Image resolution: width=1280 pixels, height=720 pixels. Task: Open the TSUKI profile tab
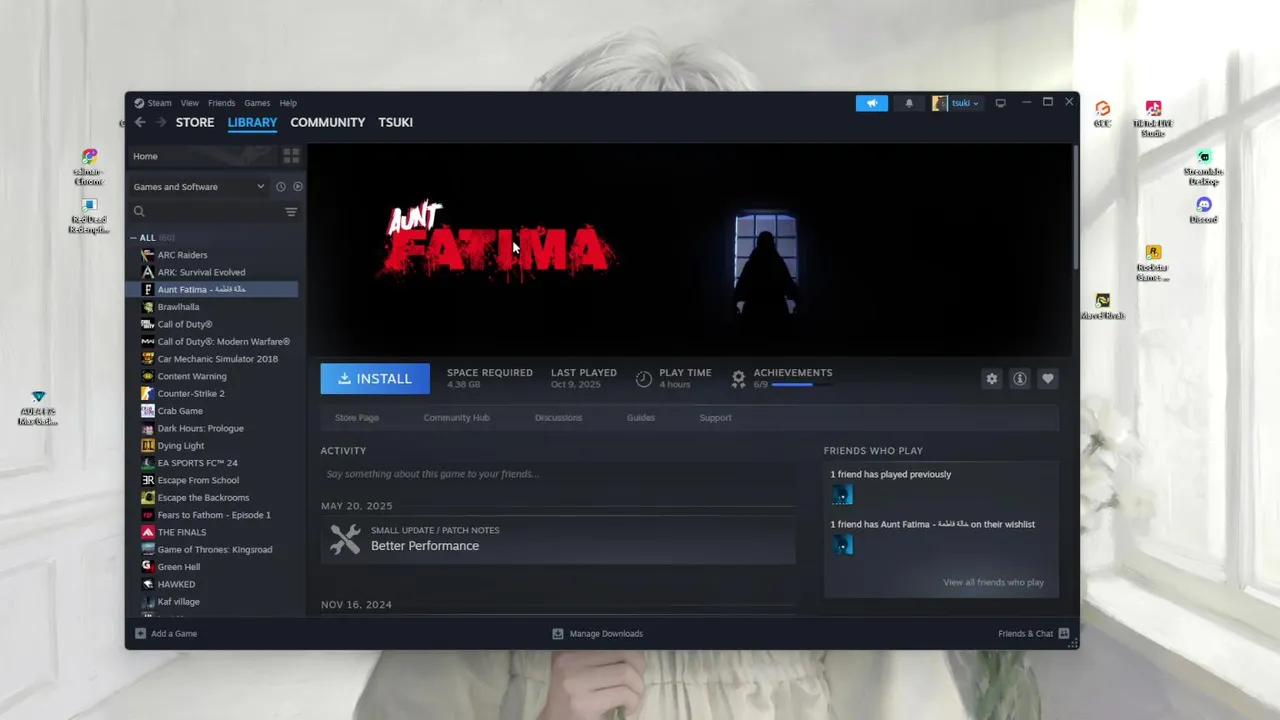pos(396,122)
